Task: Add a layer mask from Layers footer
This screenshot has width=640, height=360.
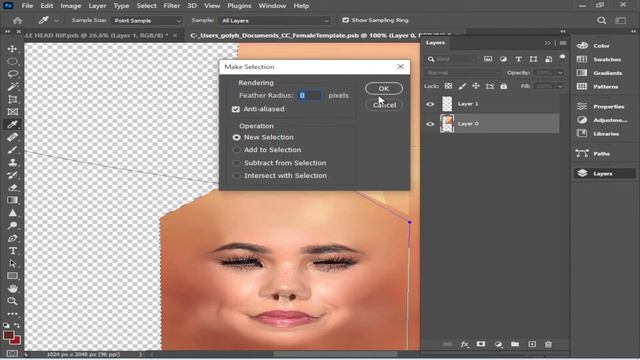Action: click(x=481, y=344)
